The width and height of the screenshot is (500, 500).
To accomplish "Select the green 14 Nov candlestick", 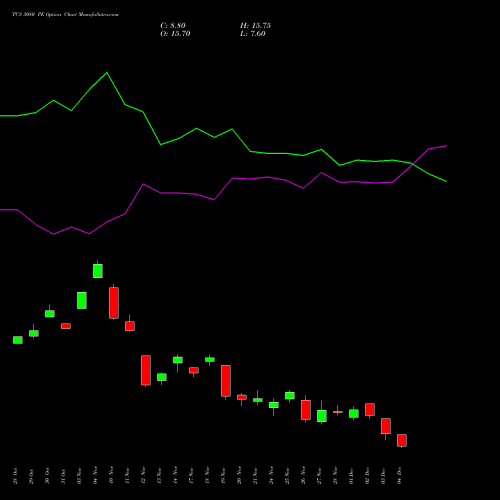I will tap(178, 360).
